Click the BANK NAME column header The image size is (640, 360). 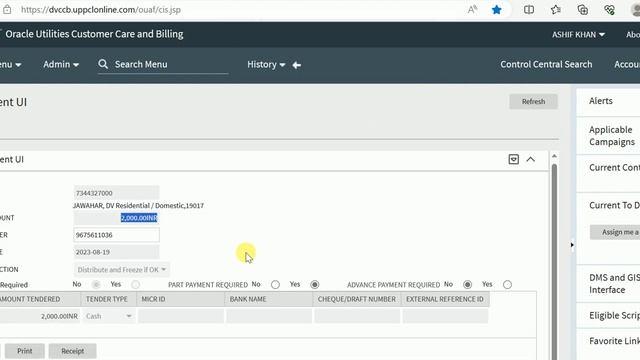269,299
